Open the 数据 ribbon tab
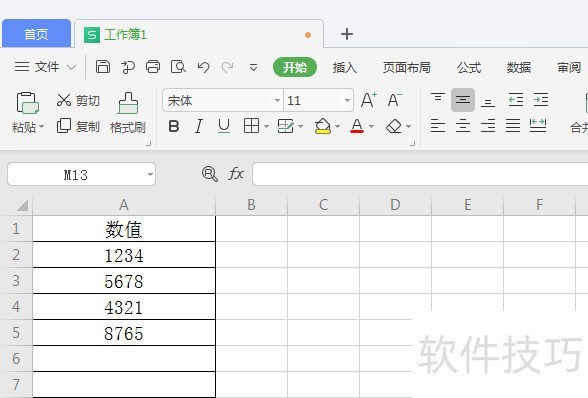 coord(519,68)
